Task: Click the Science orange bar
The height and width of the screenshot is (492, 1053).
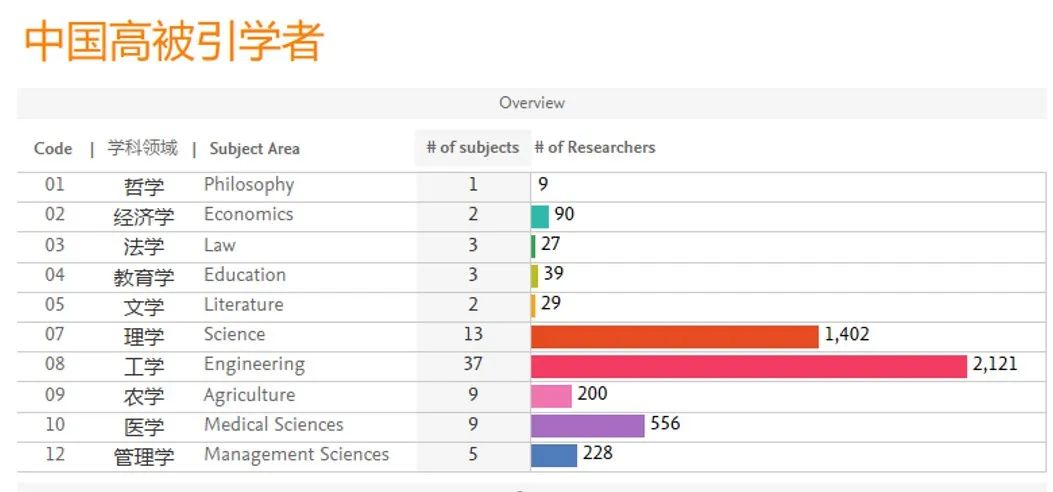Action: coord(674,336)
